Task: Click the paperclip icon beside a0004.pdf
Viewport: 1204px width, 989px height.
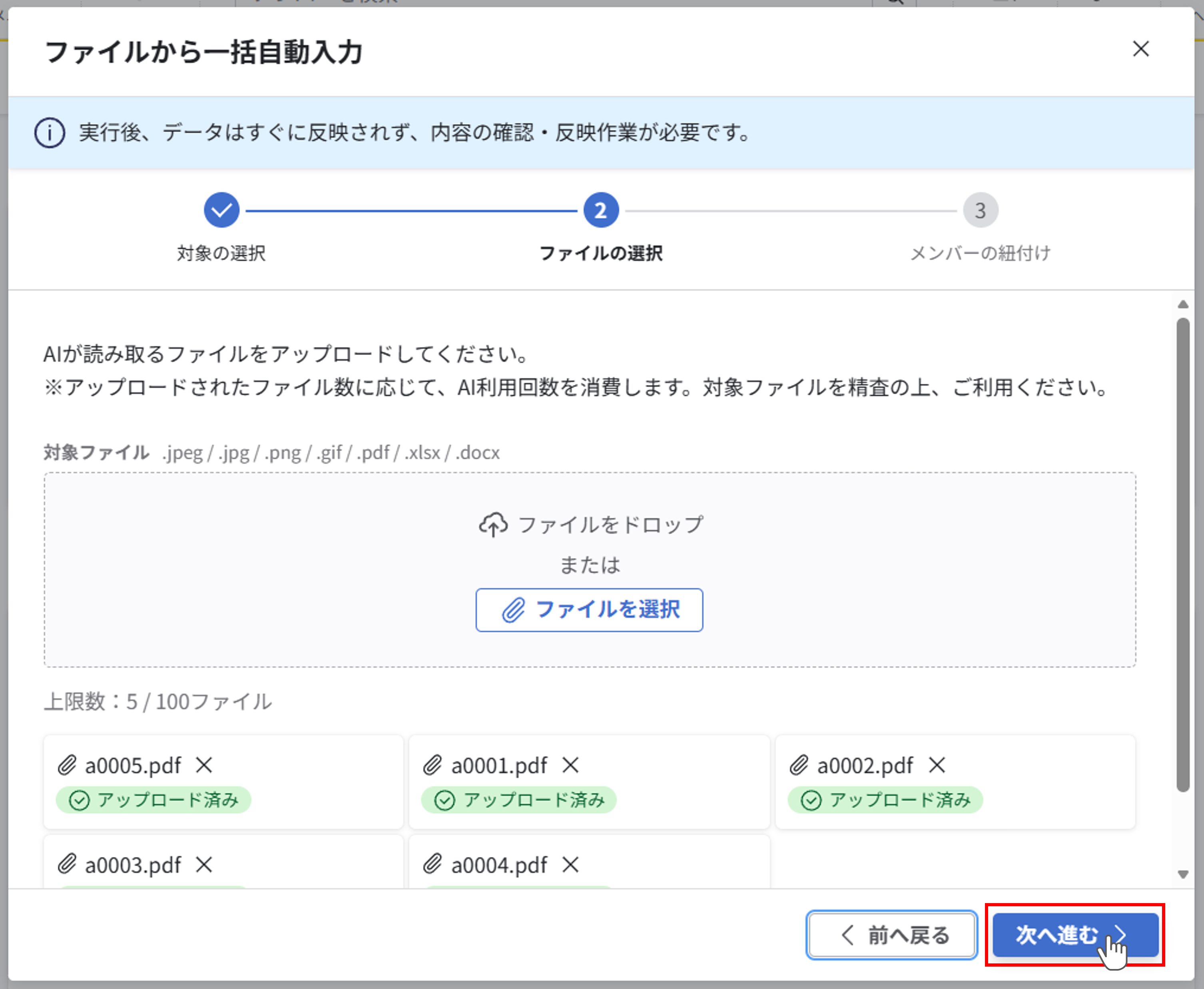Action: point(433,864)
